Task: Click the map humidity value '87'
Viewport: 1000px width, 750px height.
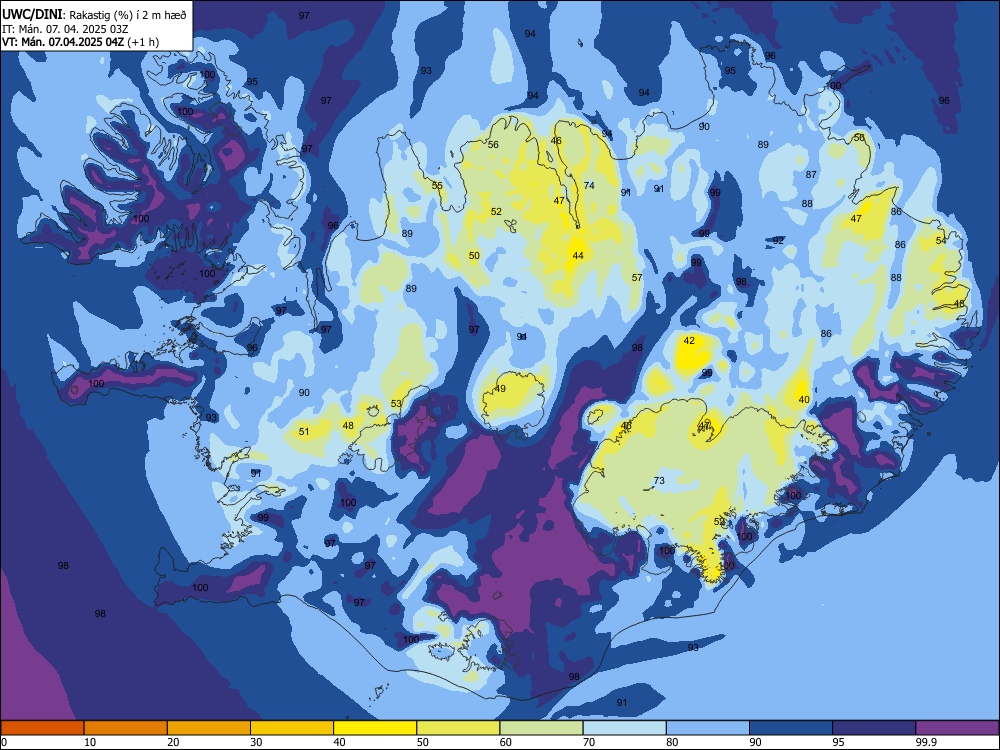Action: (811, 174)
